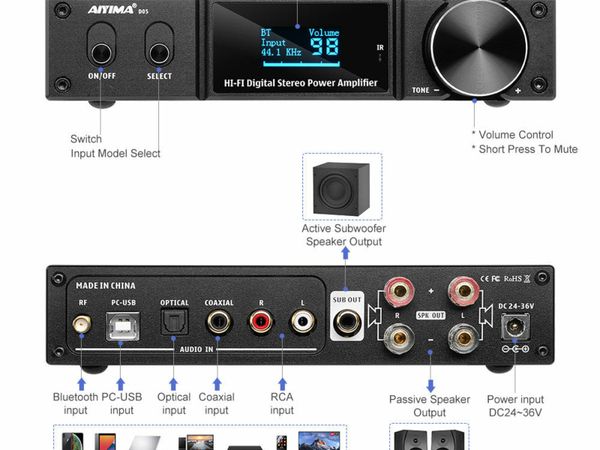
Task: Click the PC-USB port on rear panel
Action: [125, 323]
